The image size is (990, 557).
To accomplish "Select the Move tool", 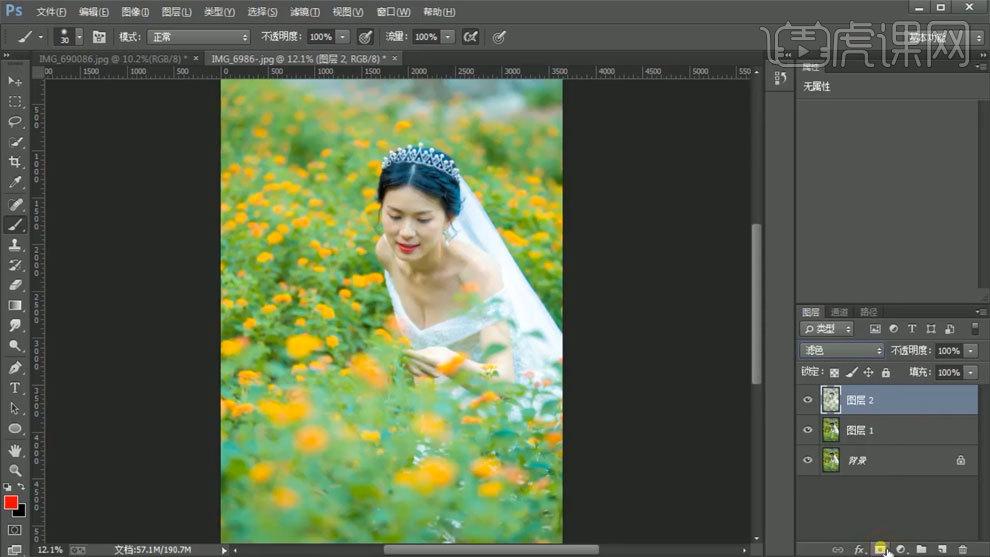I will point(15,81).
